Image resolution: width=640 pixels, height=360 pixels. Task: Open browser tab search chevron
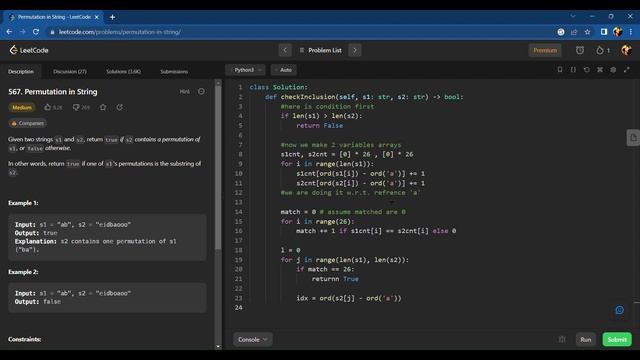[x=573, y=16]
